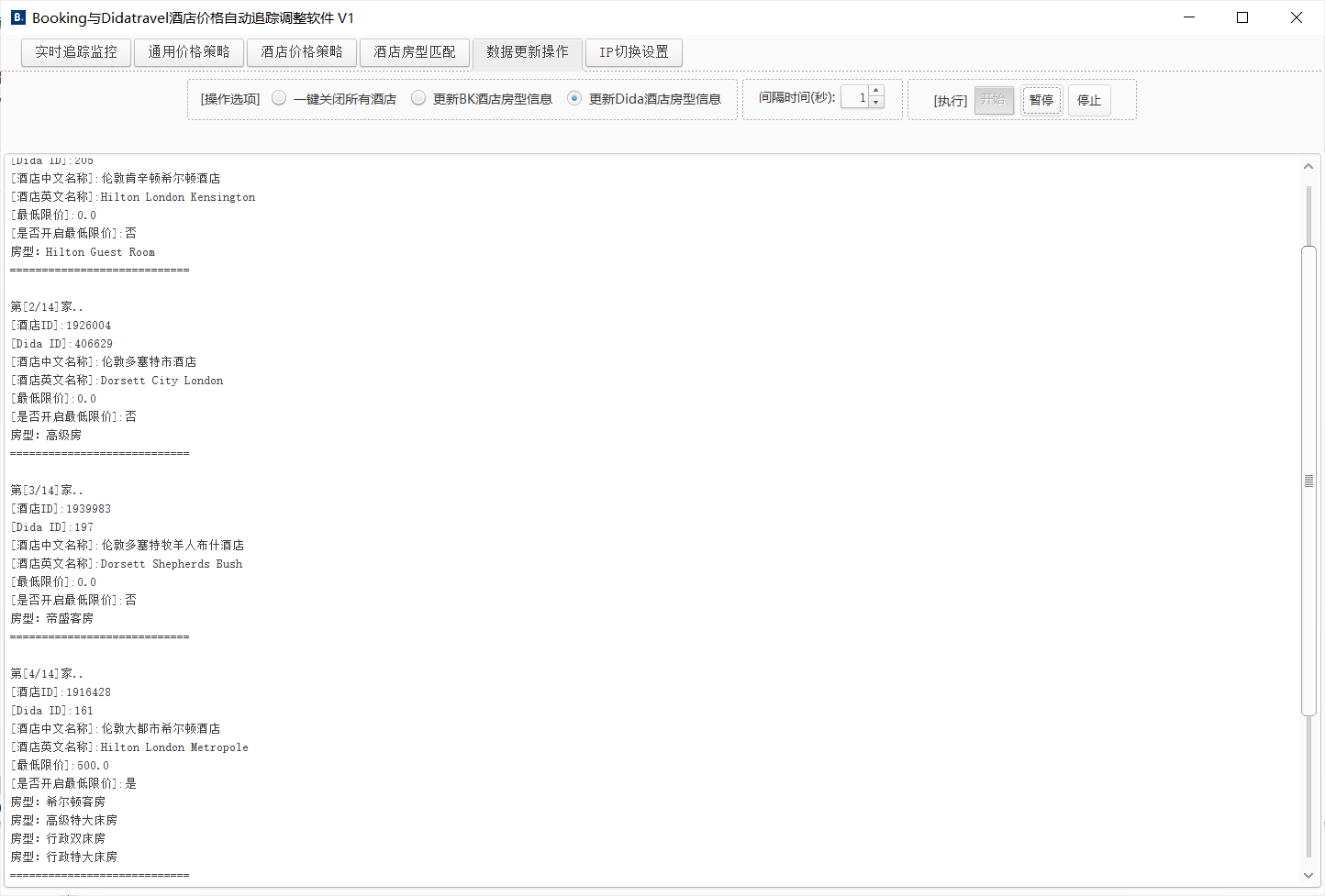This screenshot has width=1325, height=896.
Task: Choose the 更新BK酒店房型信息 radio option
Action: (482, 99)
